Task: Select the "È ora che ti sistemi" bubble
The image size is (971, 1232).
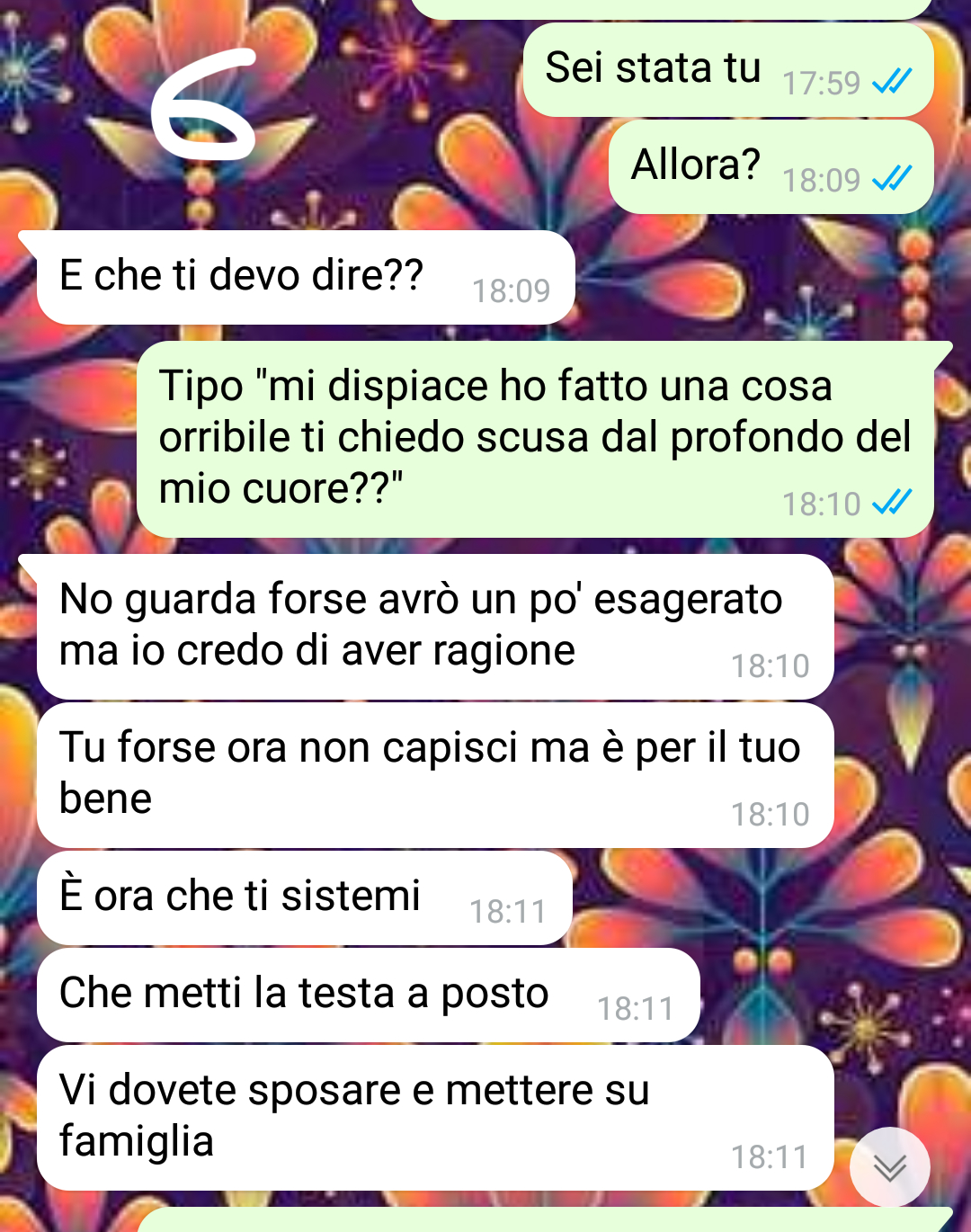Action: tap(304, 897)
